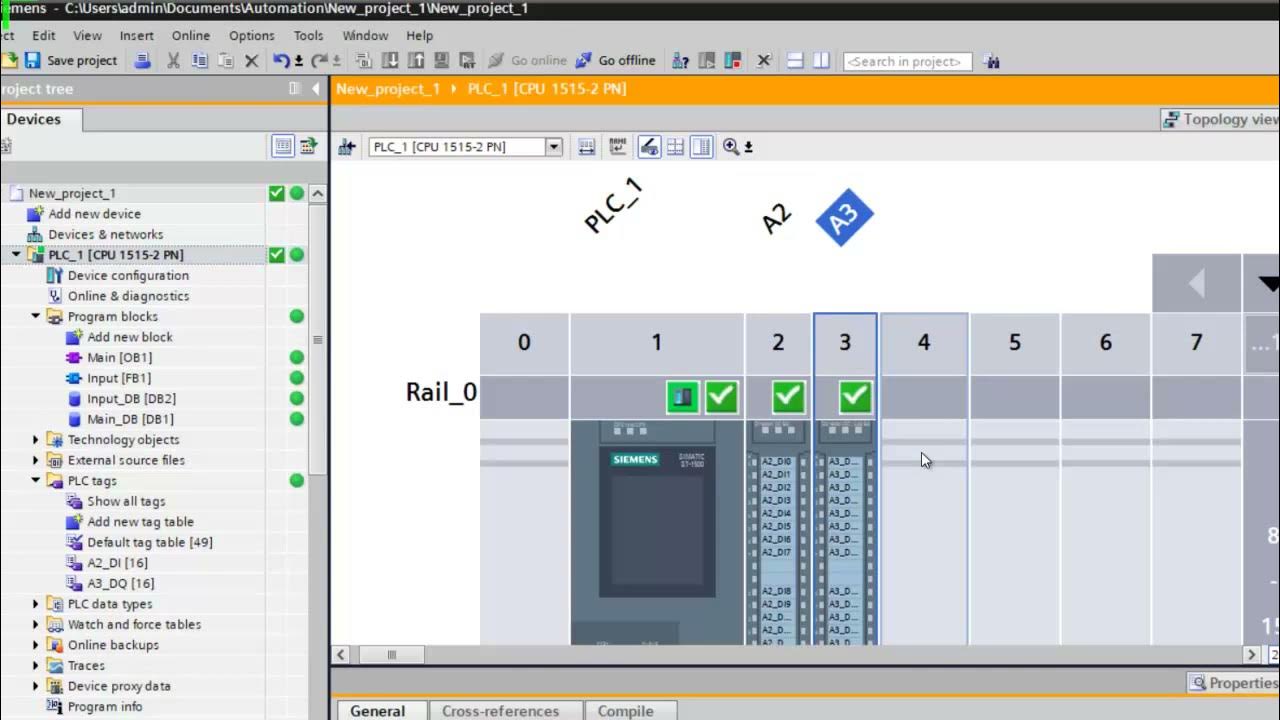The height and width of the screenshot is (720, 1280).
Task: Click the Save project icon
Action: pos(33,61)
